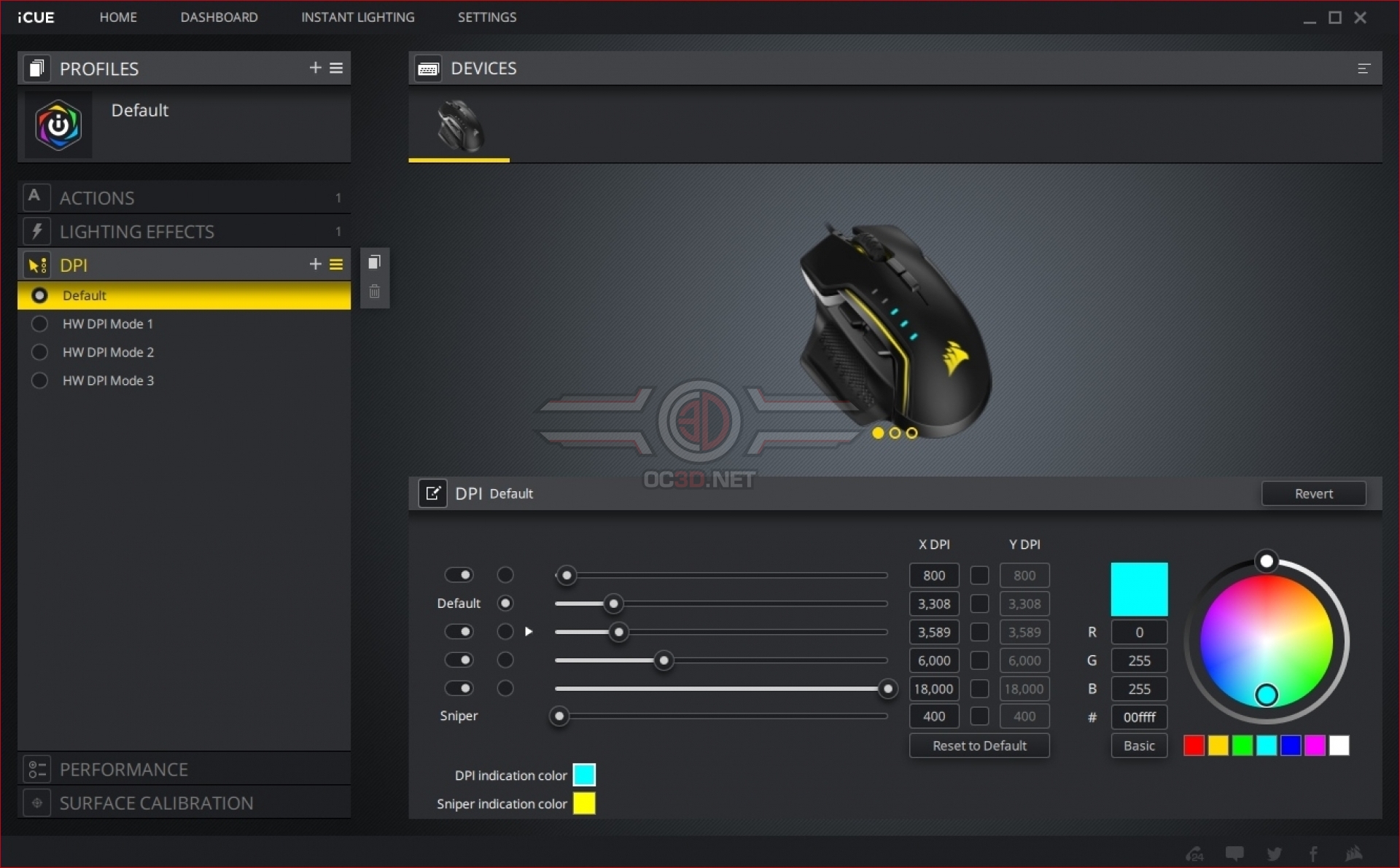Go to Instant Lighting menu
Image resolution: width=1400 pixels, height=868 pixels.
(357, 17)
